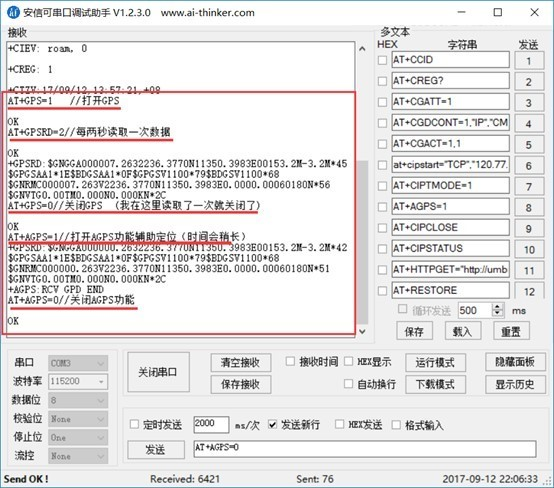
Task: Send AT+AGPS=1 using button 8
Action: pyautogui.click(x=529, y=207)
